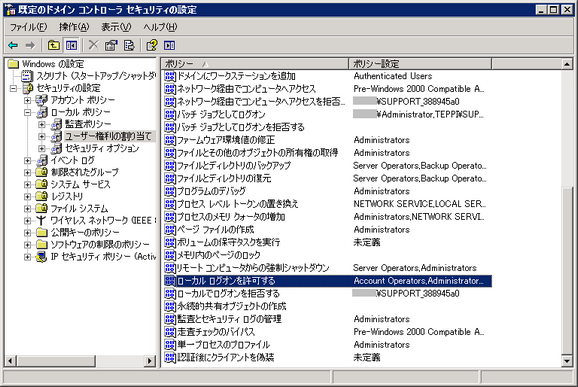
Task: Collapse the ローカル ポリシー node
Action: click(x=27, y=112)
